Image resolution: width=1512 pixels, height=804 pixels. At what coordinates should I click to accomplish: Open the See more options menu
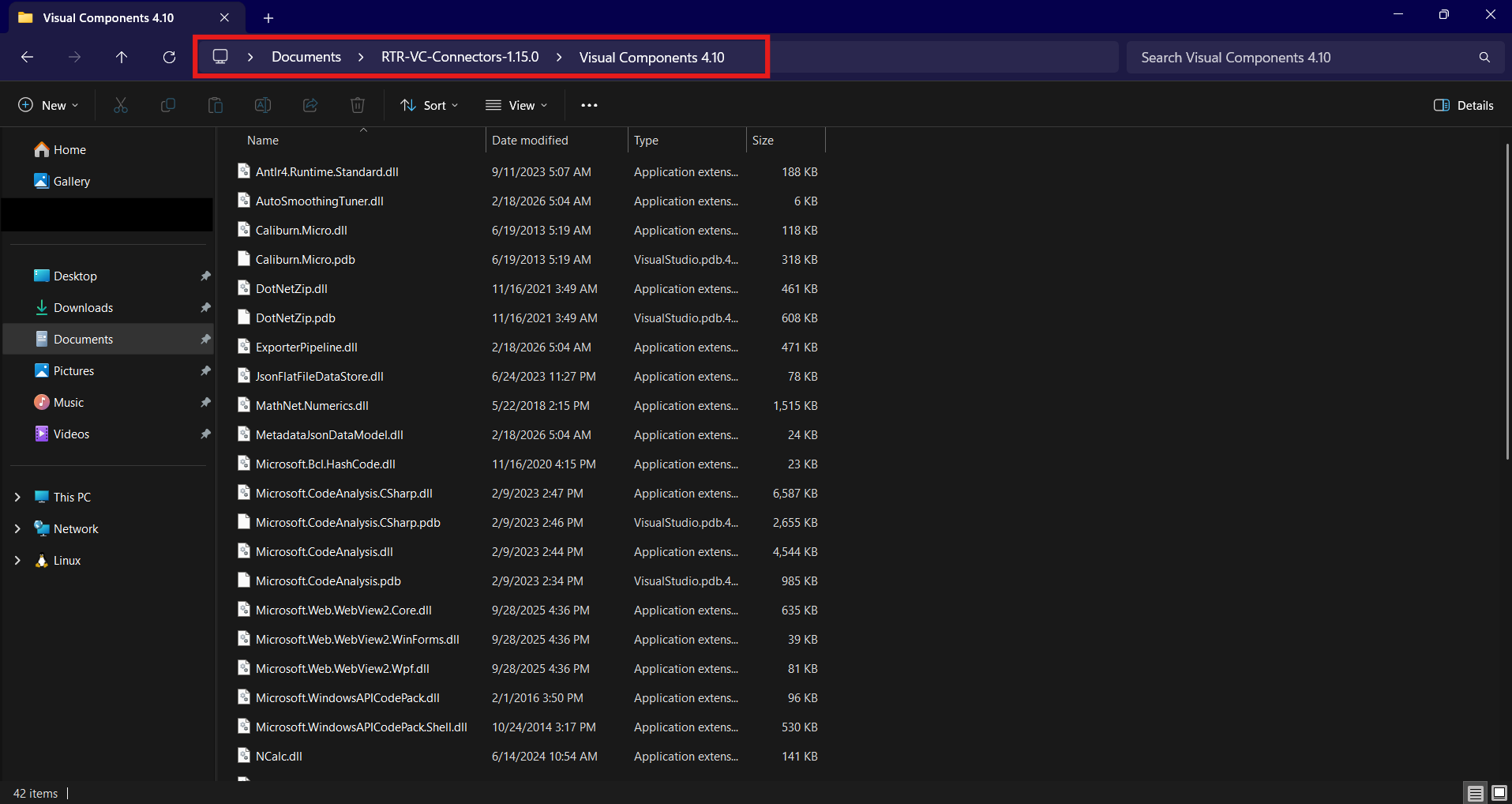click(x=589, y=105)
